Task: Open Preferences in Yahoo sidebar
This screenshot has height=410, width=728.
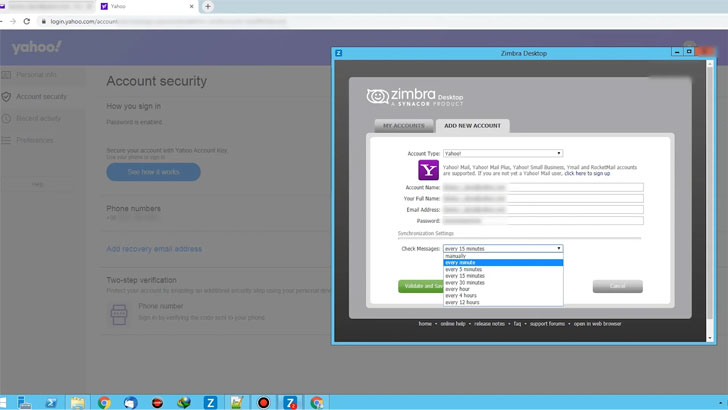Action: 34,140
